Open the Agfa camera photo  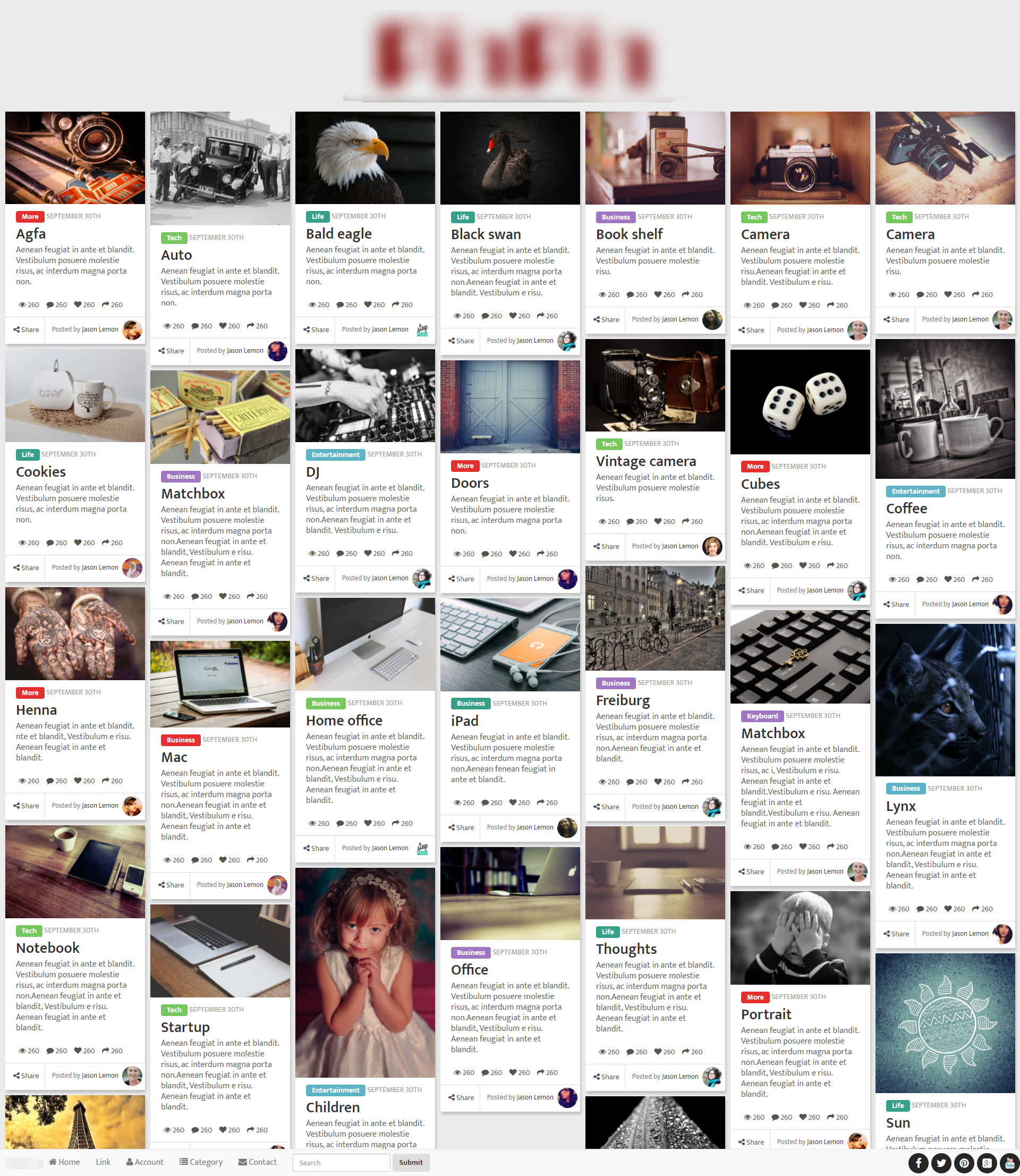75,158
